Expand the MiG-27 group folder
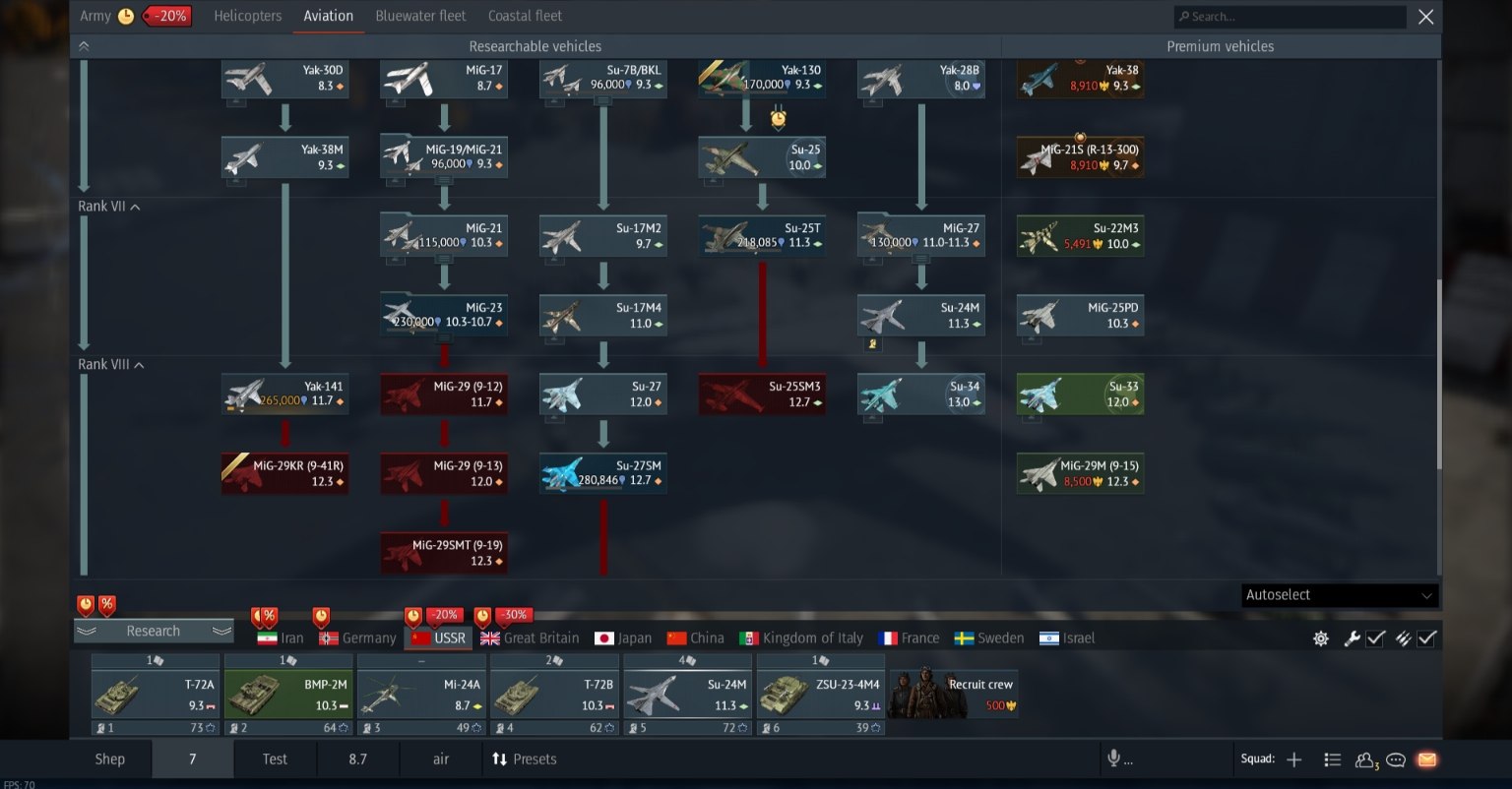 tap(921, 236)
